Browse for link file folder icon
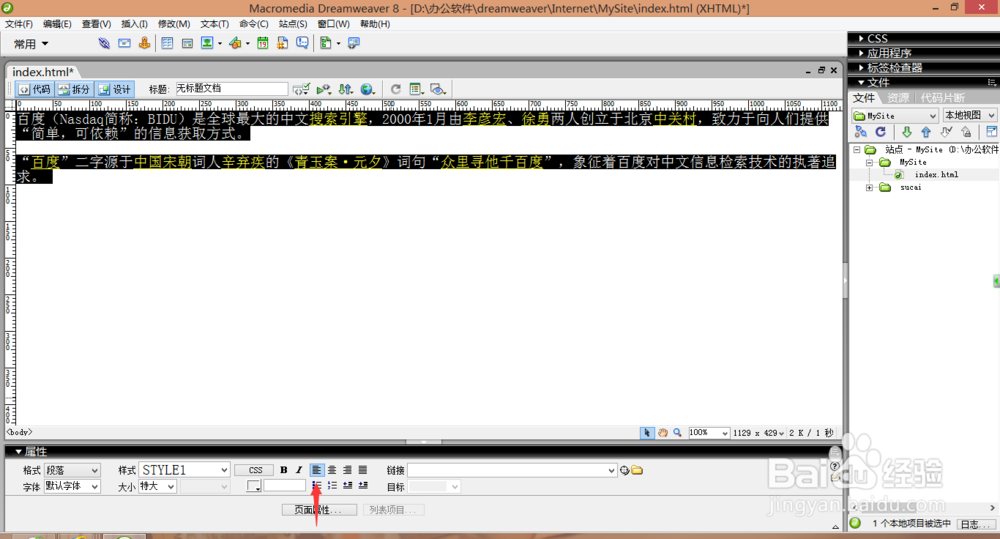 tap(637, 471)
